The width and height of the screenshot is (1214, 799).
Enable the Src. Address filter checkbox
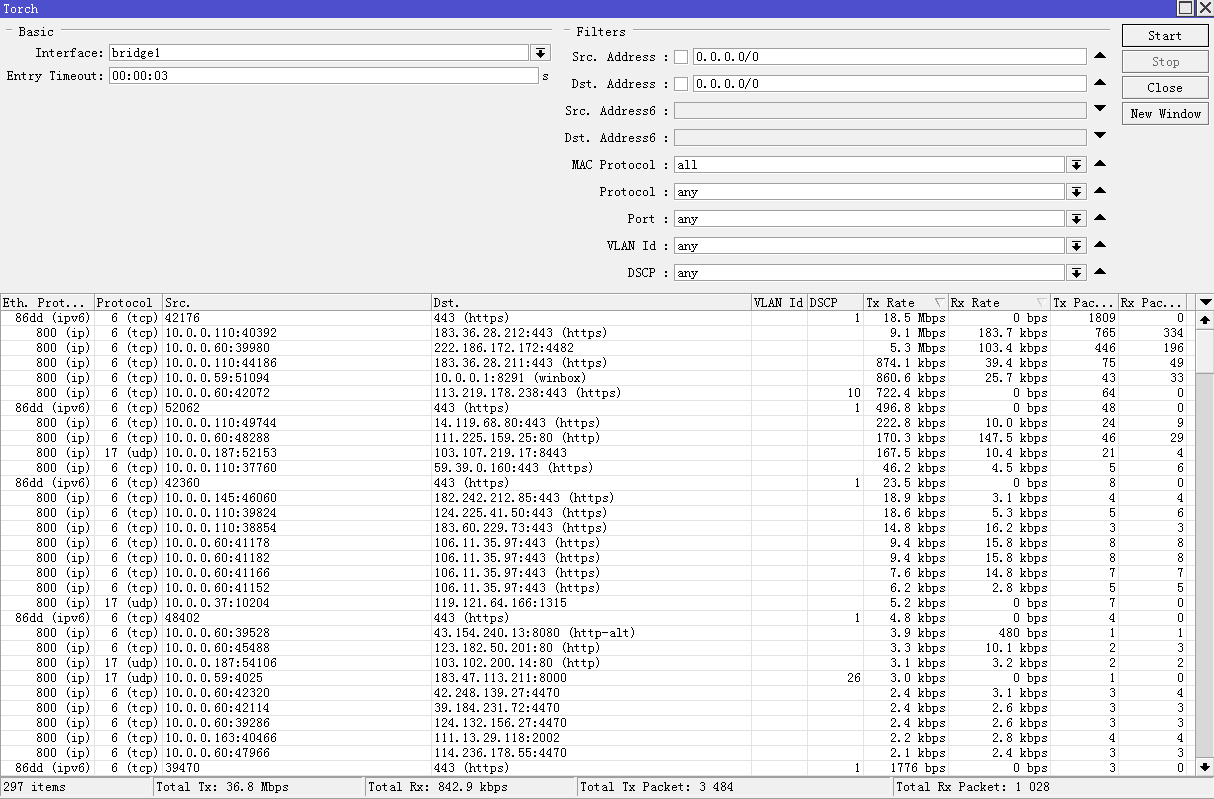click(x=681, y=56)
